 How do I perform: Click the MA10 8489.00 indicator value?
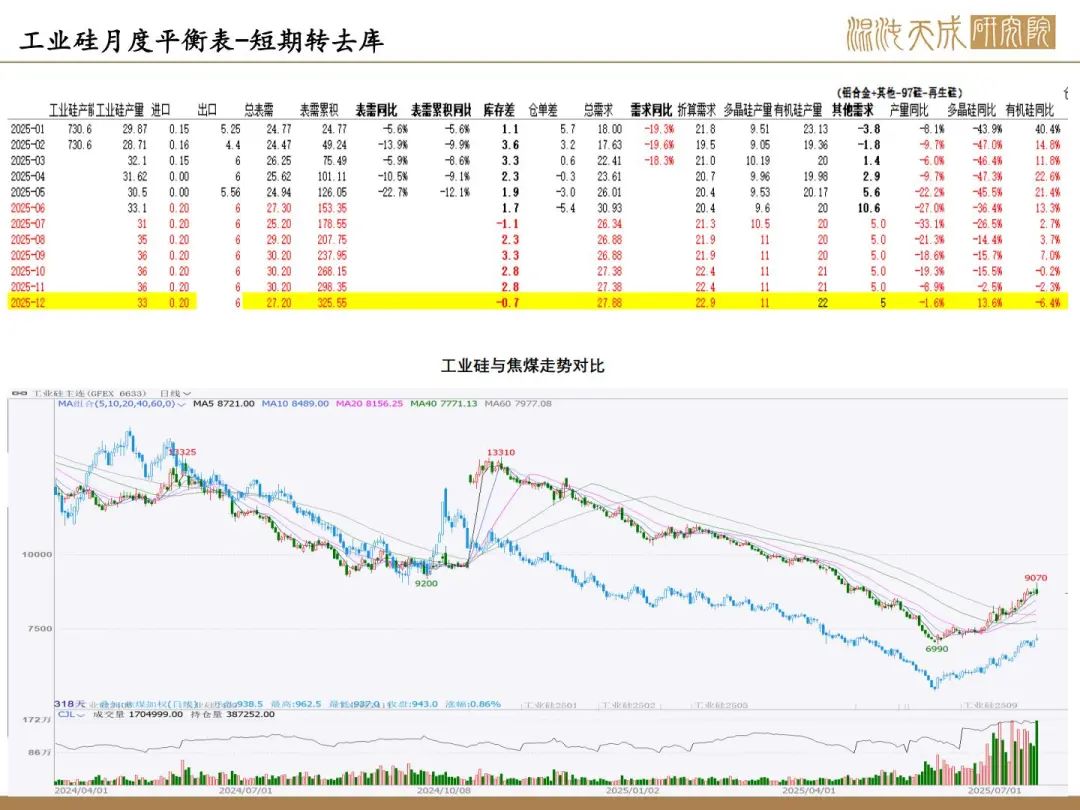click(295, 404)
